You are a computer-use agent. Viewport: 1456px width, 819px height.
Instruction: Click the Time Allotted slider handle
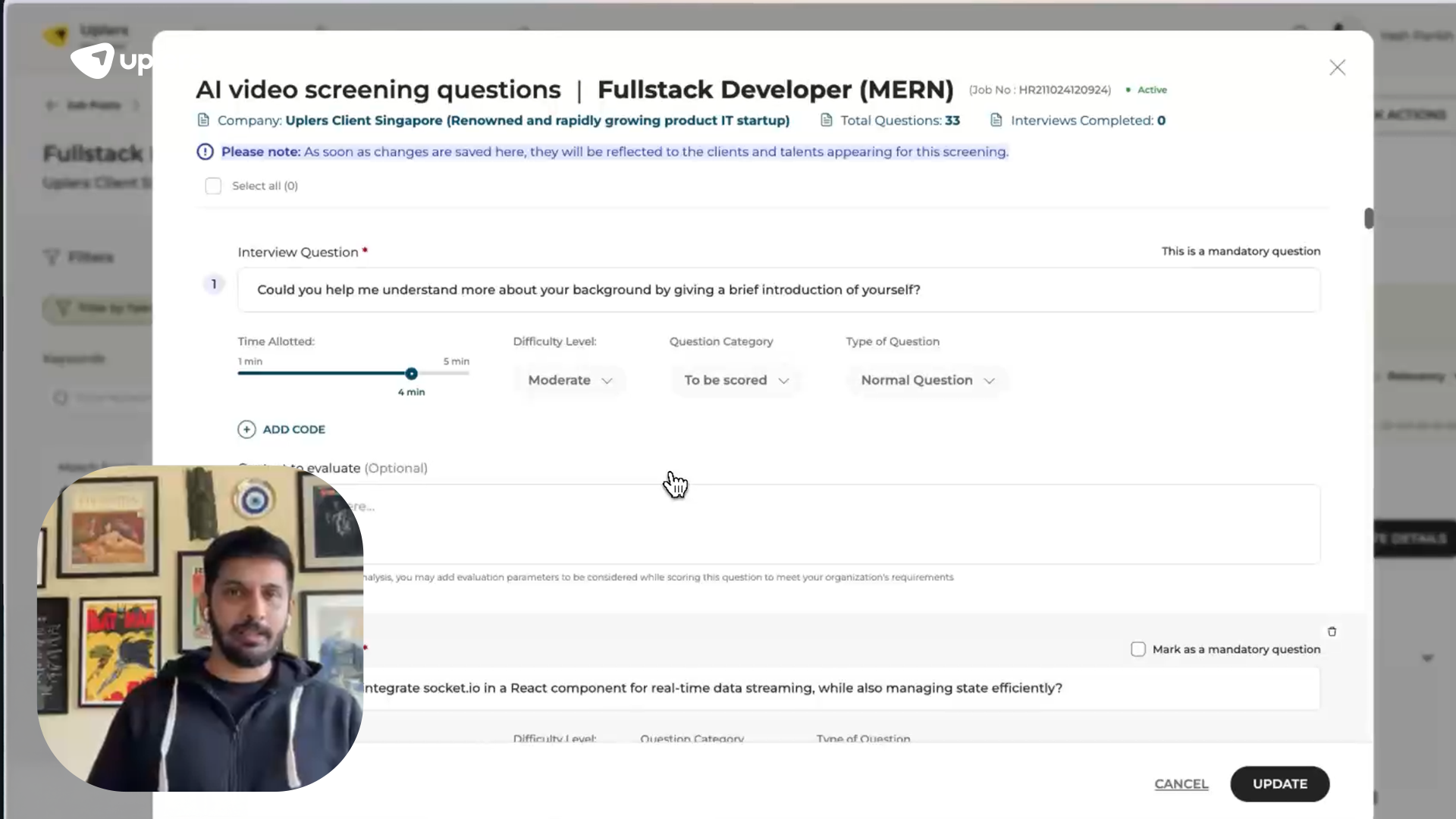[411, 373]
